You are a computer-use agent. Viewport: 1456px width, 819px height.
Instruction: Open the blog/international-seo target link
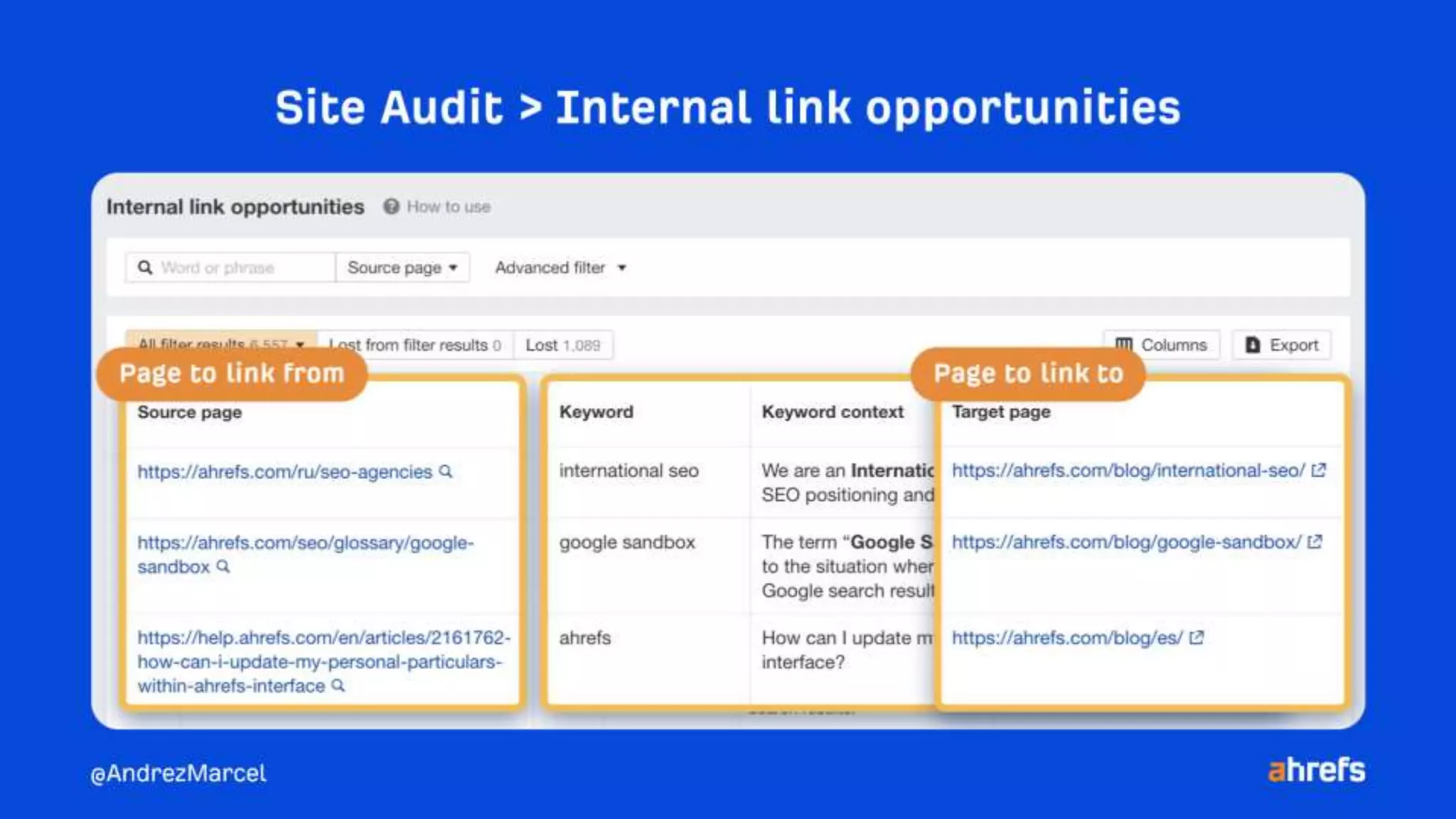tap(1128, 470)
